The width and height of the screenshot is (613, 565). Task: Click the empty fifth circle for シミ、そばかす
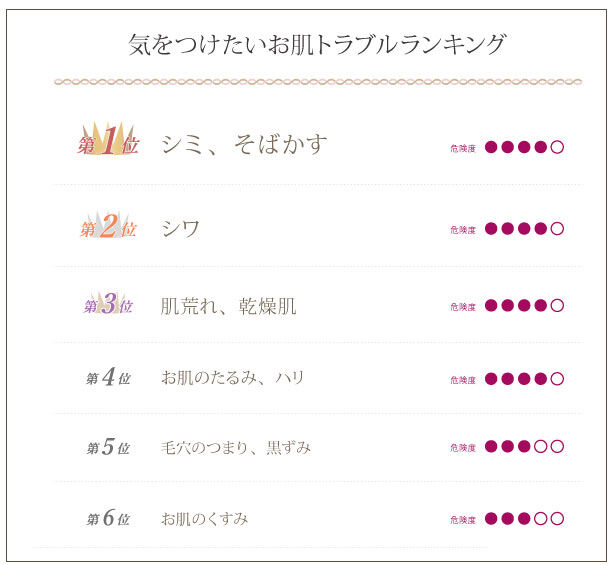point(557,147)
